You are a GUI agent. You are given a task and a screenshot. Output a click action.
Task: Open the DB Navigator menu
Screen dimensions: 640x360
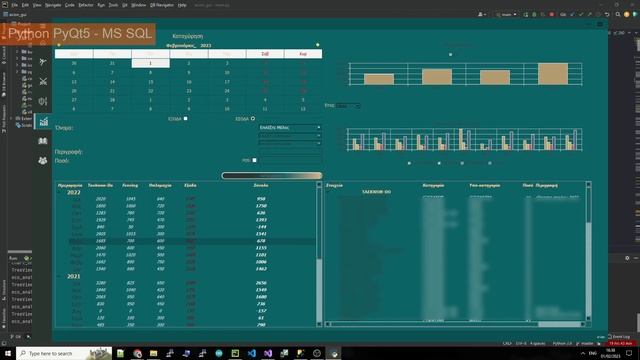(x=162, y=5)
